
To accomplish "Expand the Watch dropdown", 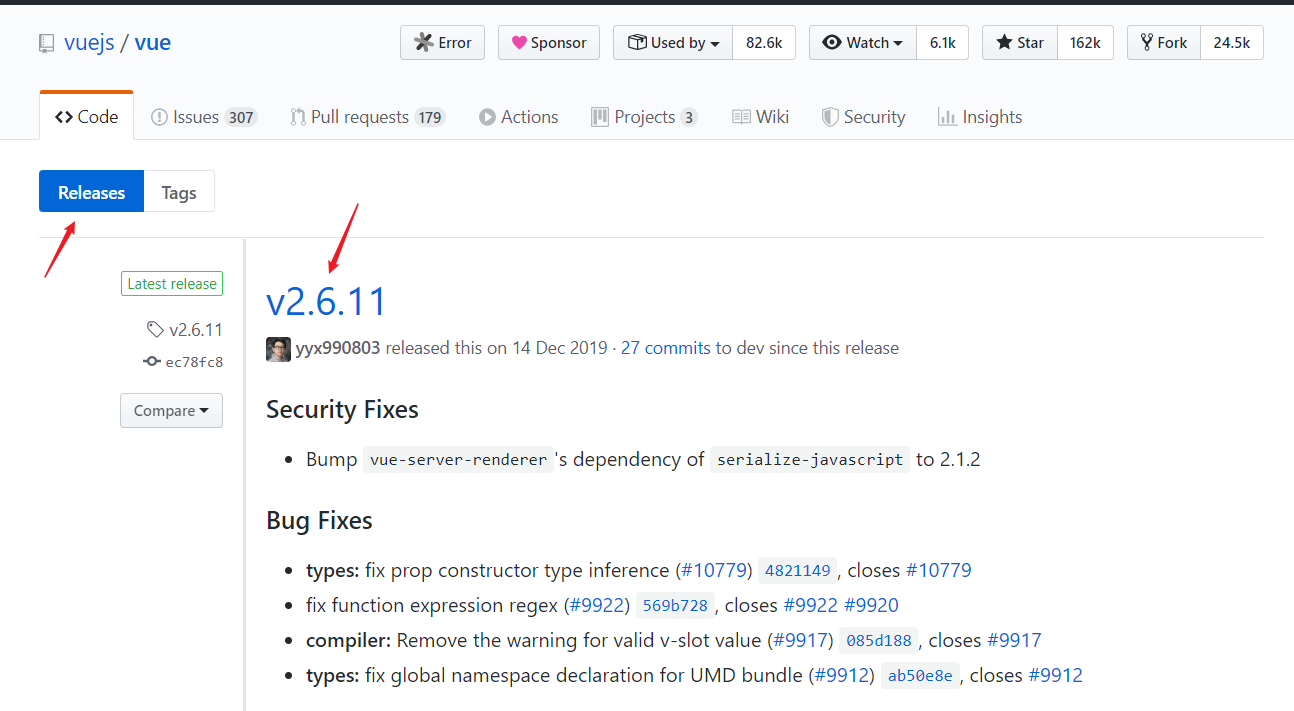I will click(x=862, y=43).
